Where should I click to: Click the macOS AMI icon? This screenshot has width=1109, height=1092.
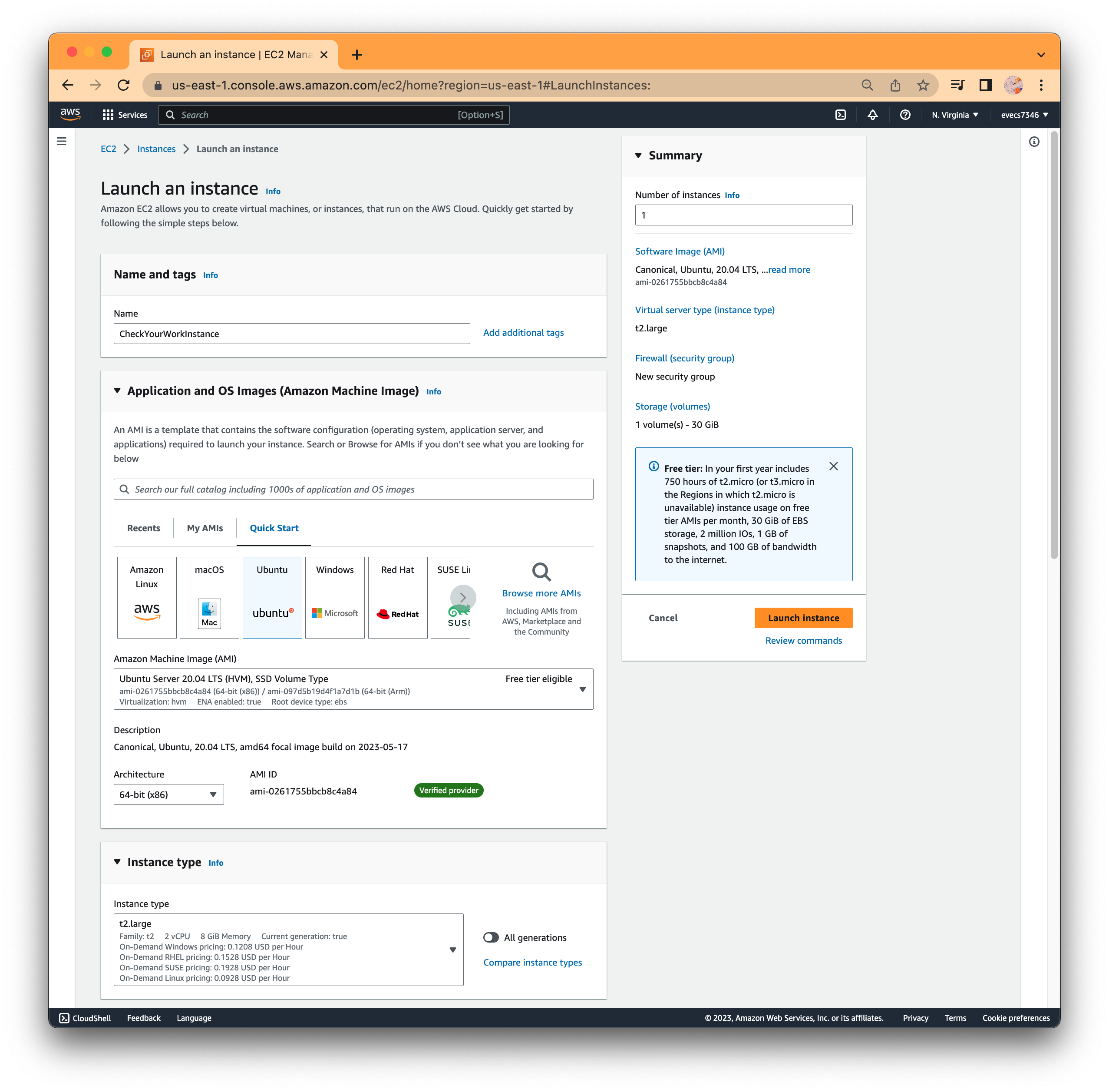(208, 597)
